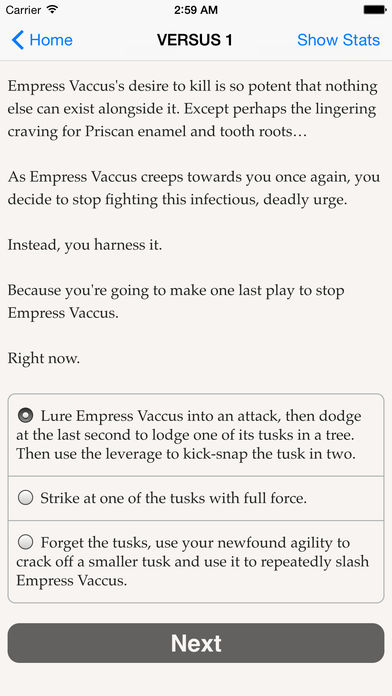Go back to Home
Screen dimensions: 392x696
[42, 40]
